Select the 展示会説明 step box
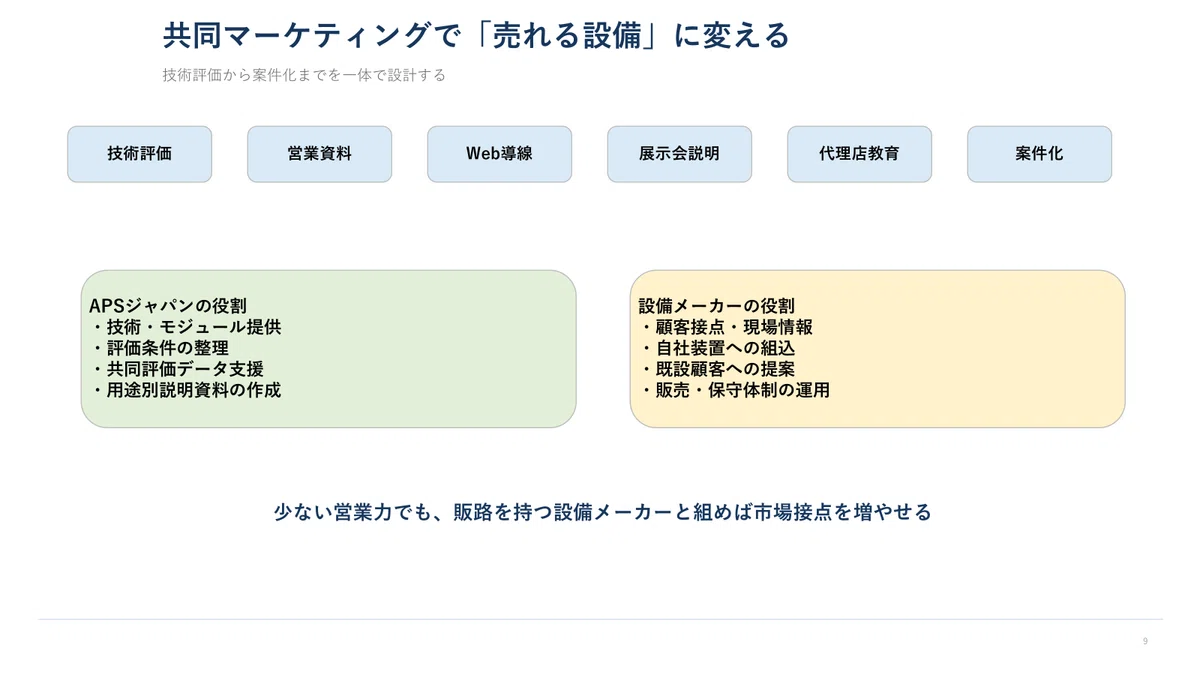 (680, 154)
